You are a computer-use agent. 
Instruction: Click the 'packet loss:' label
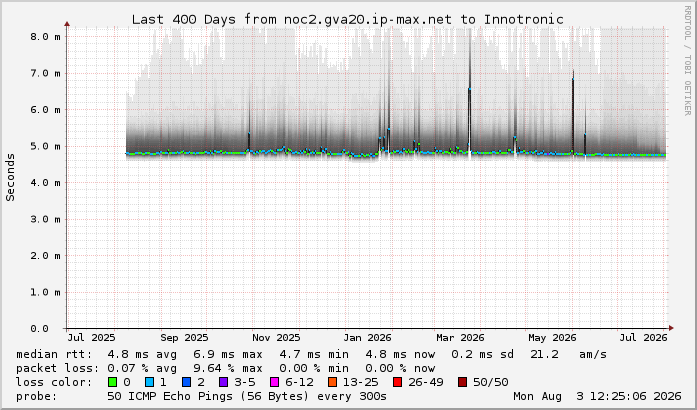[x=58, y=368]
